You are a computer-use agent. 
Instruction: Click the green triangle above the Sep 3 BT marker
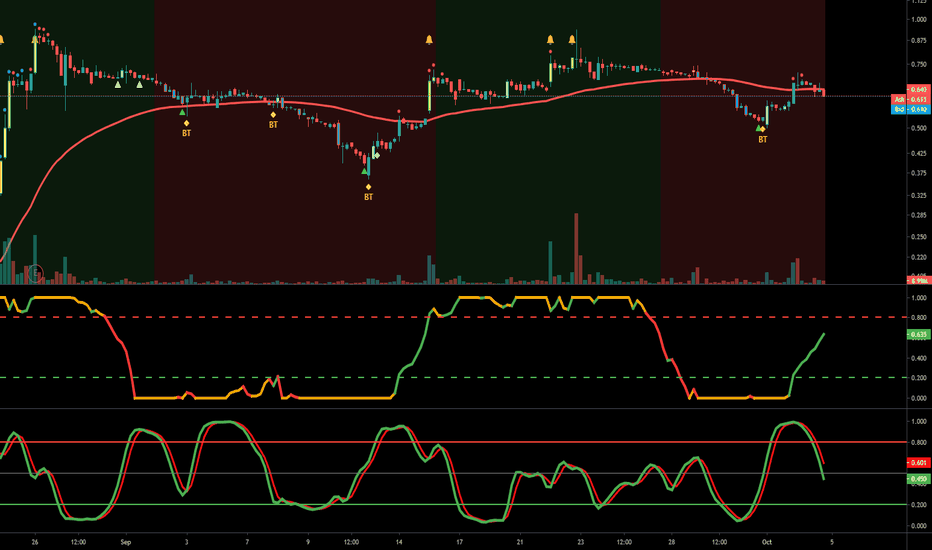tap(182, 112)
